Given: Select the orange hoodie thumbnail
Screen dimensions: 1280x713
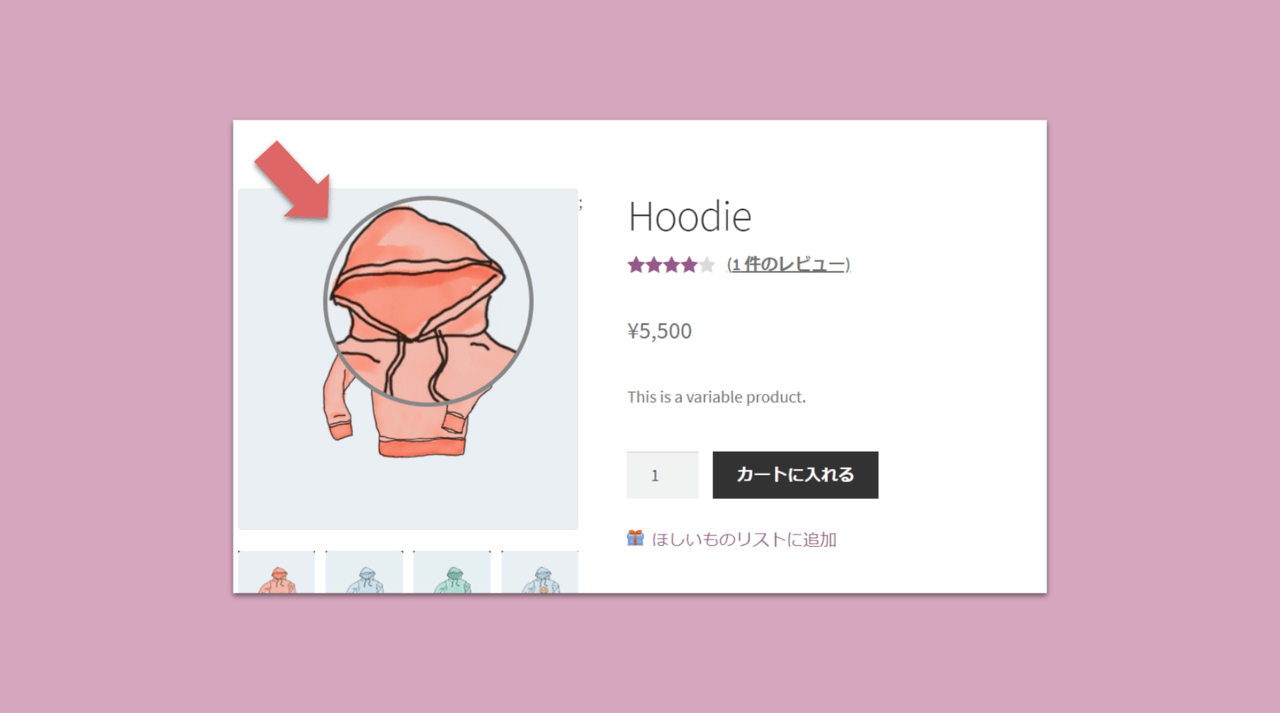Looking at the screenshot, I should 276,572.
